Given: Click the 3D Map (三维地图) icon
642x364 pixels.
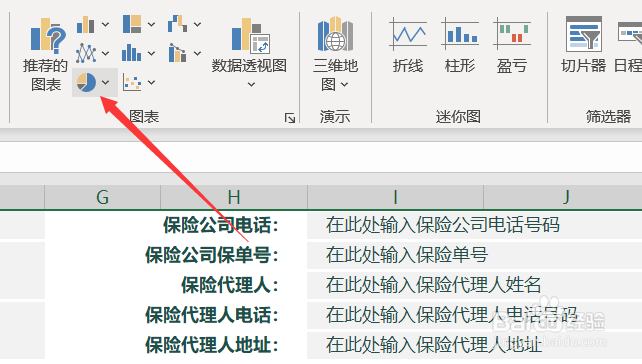Looking at the screenshot, I should point(335,34).
